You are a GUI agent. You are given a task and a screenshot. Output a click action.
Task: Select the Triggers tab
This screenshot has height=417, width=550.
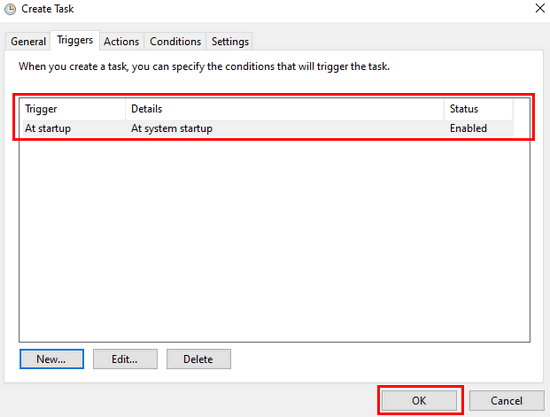pos(75,40)
